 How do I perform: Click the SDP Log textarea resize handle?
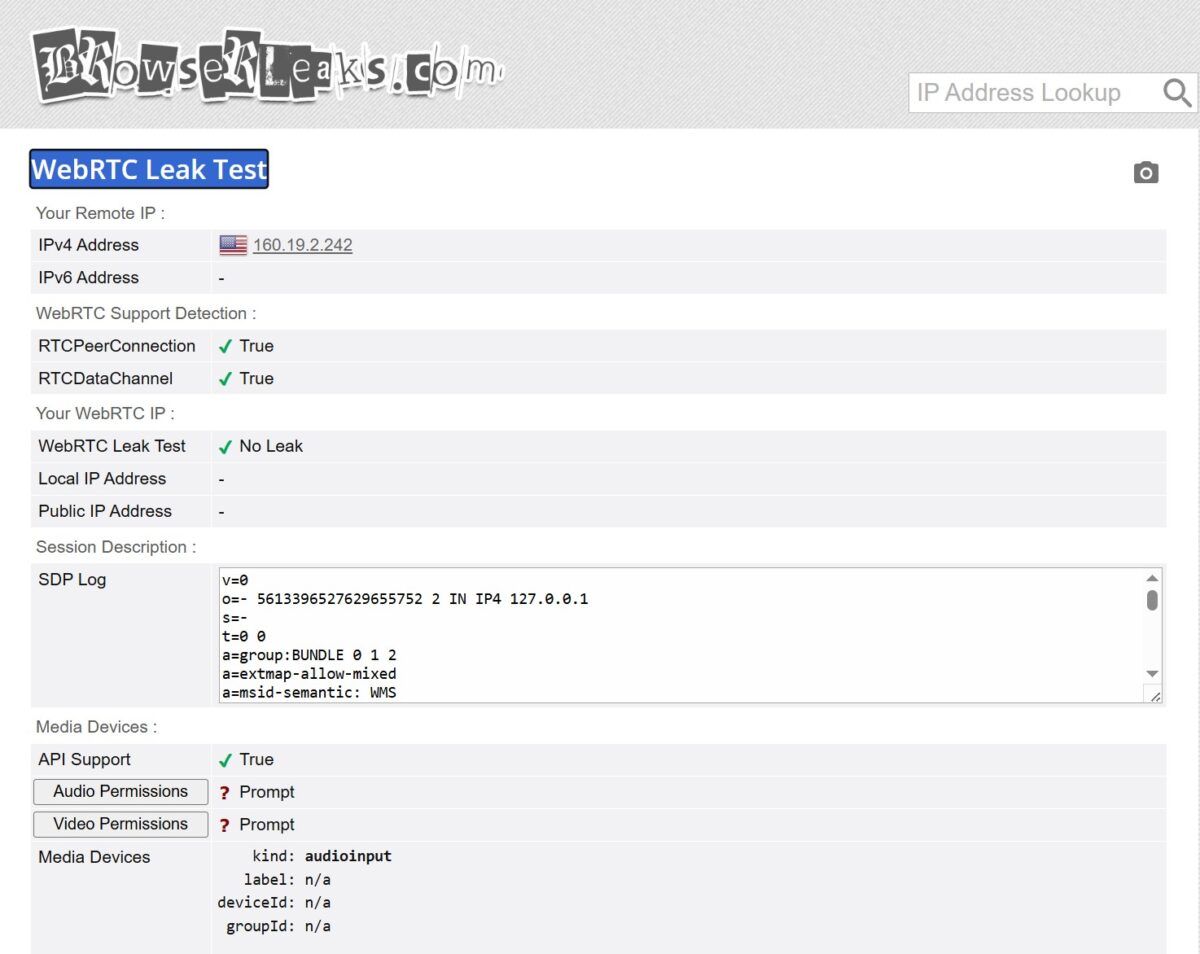click(1154, 695)
